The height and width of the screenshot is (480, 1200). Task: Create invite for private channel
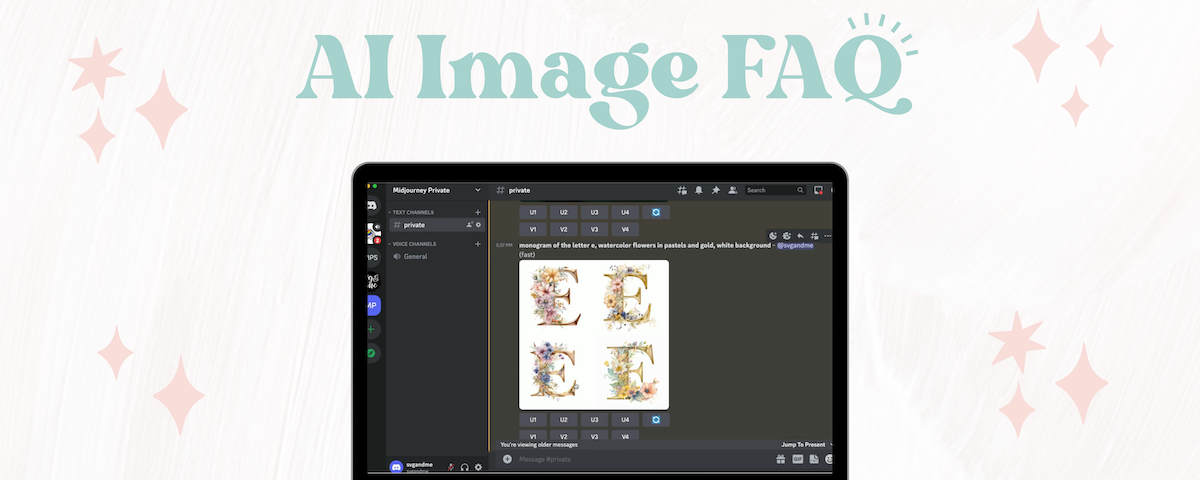click(469, 225)
